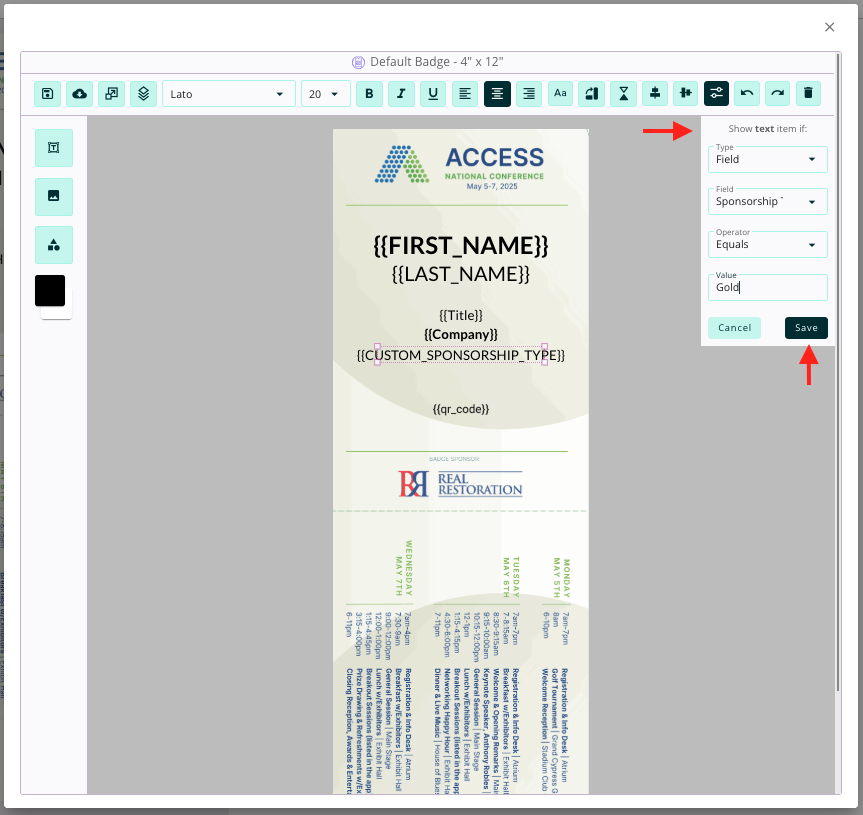Select the {{CUSTOM_SPONSORSHIP_TYPE}} text item
Image resolution: width=863 pixels, height=815 pixels.
[461, 355]
